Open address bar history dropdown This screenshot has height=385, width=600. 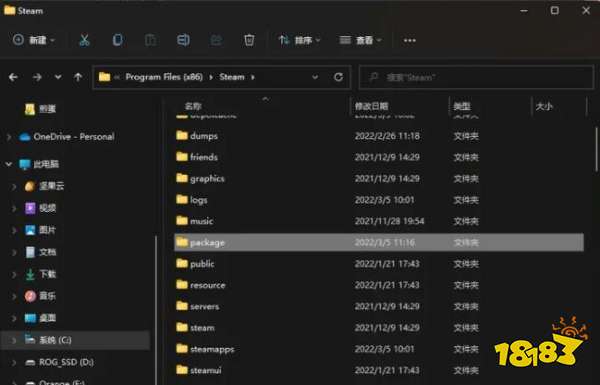pyautogui.click(x=315, y=77)
